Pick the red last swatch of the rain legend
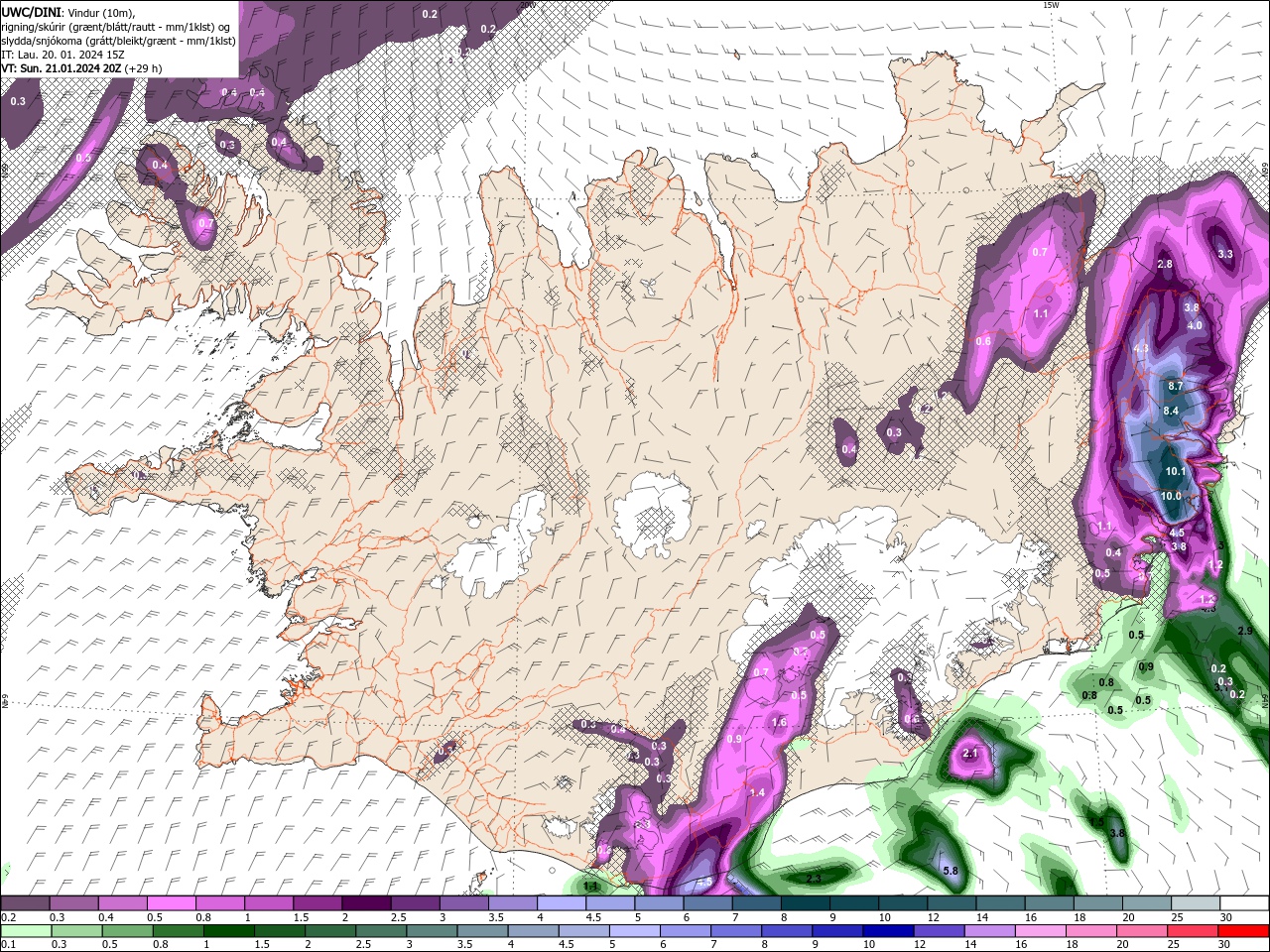Image resolution: width=1270 pixels, height=952 pixels. pos(1244,931)
